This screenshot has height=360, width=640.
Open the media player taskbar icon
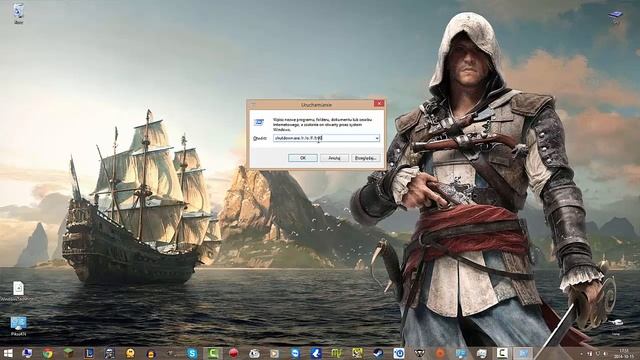[x=274, y=353]
